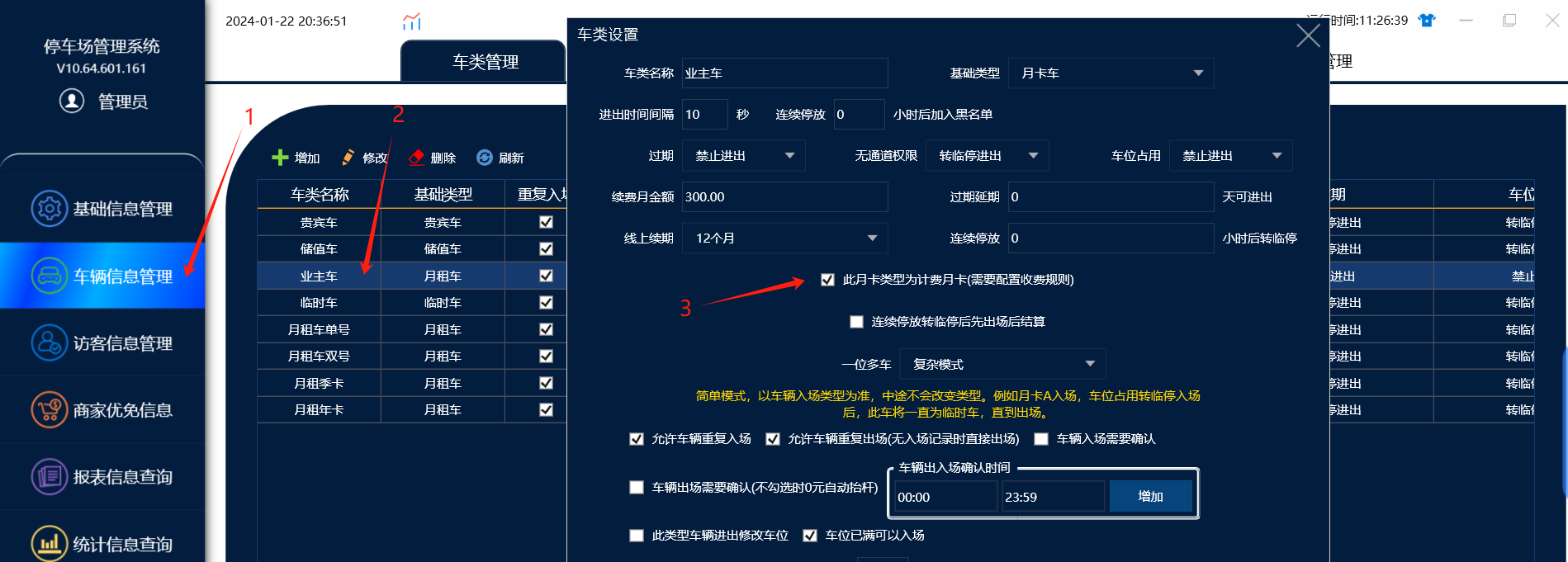Click the red eraser Delete icon
Viewport: 1568px width, 562px height.
coord(416,158)
